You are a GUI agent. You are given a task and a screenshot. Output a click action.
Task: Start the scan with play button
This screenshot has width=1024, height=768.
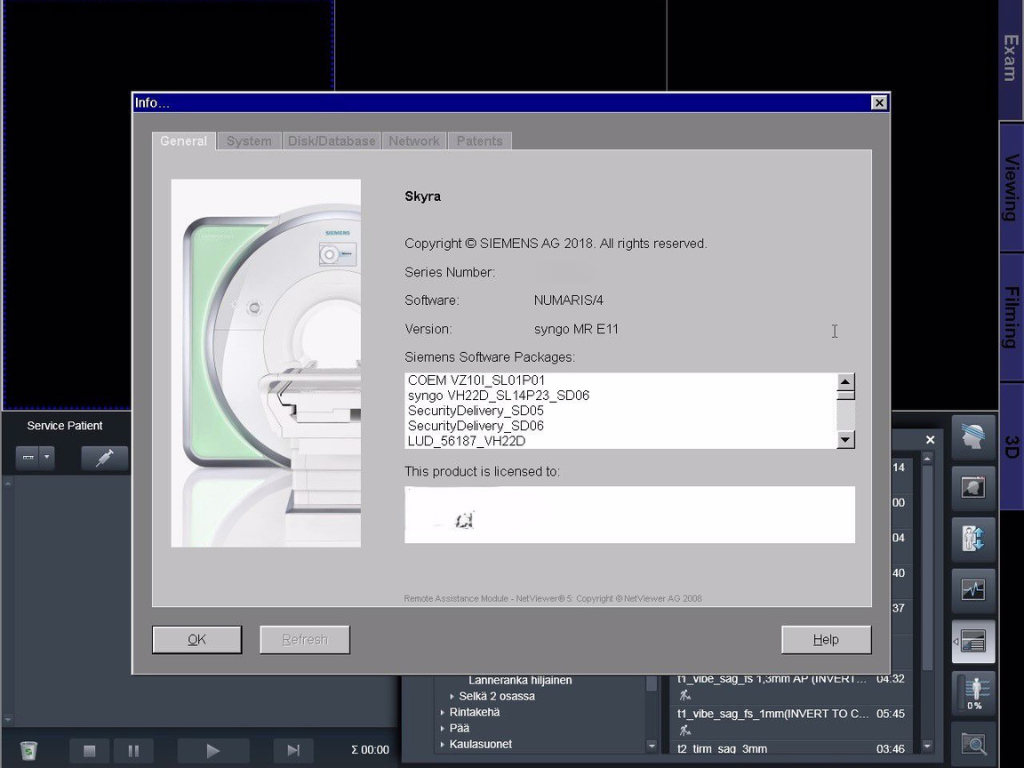(212, 750)
